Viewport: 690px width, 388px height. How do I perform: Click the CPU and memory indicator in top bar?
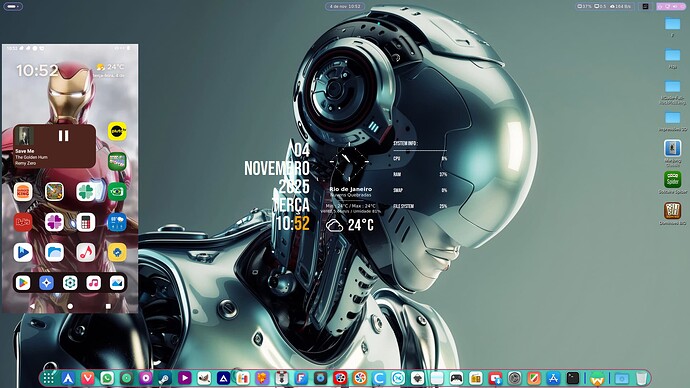tap(604, 6)
